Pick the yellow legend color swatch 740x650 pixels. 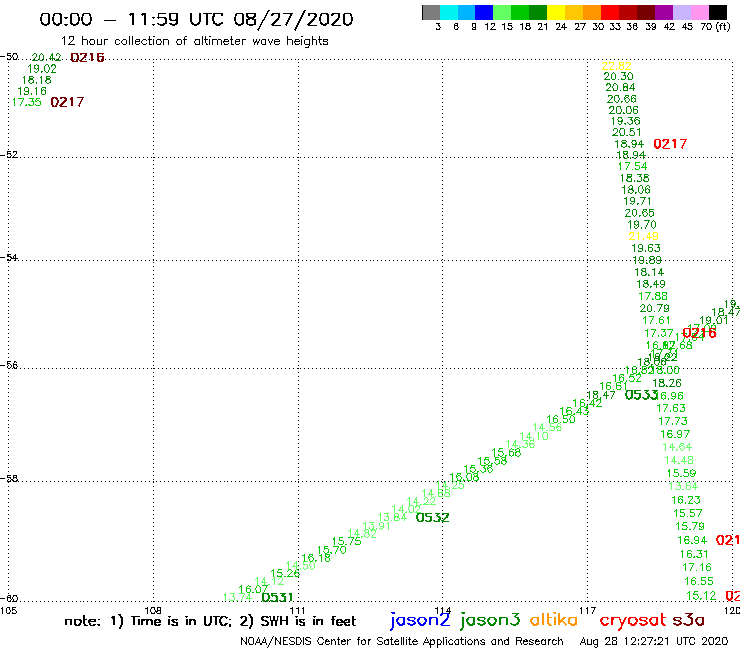click(x=556, y=12)
